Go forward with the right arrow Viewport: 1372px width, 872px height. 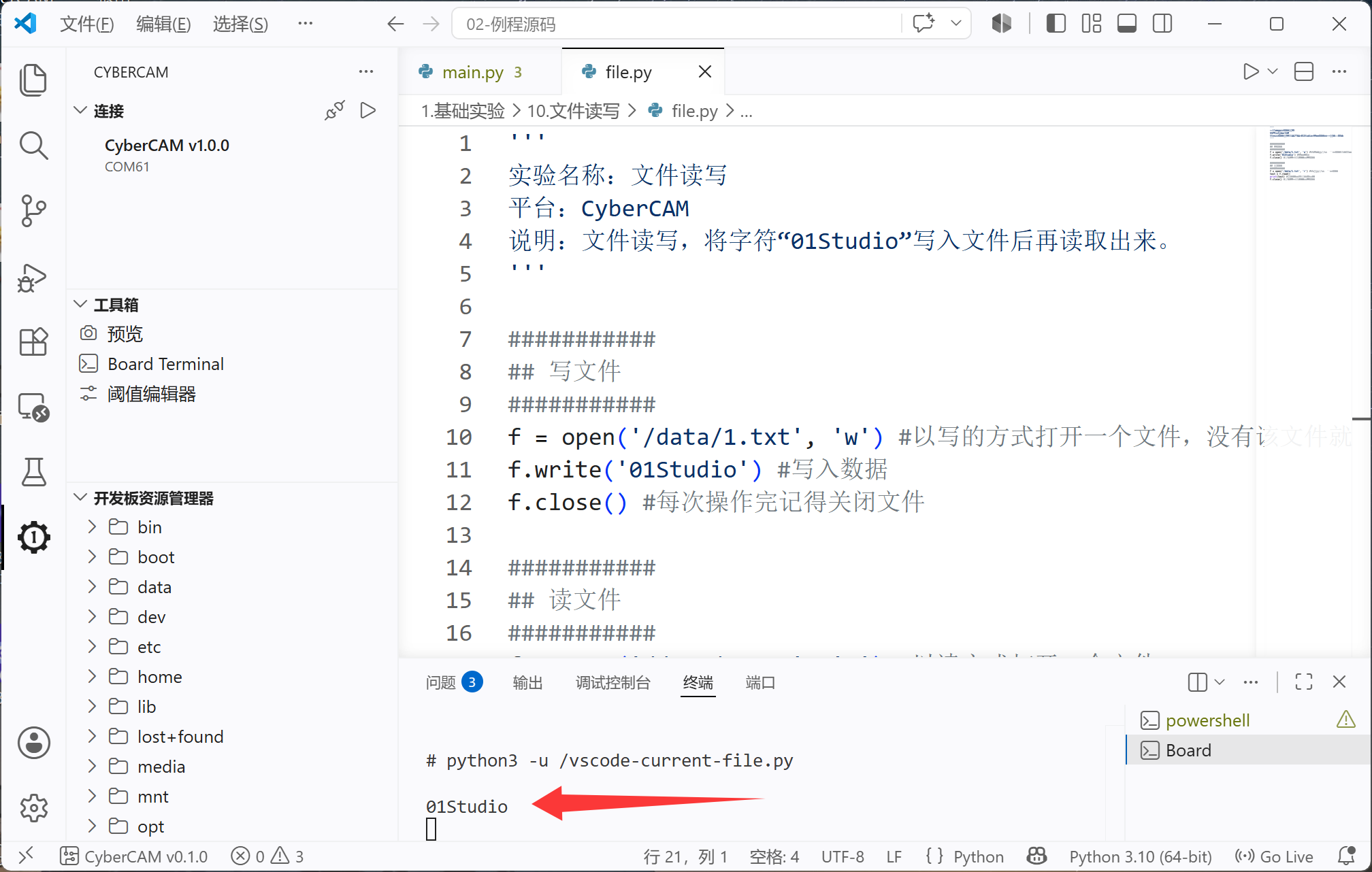(431, 24)
